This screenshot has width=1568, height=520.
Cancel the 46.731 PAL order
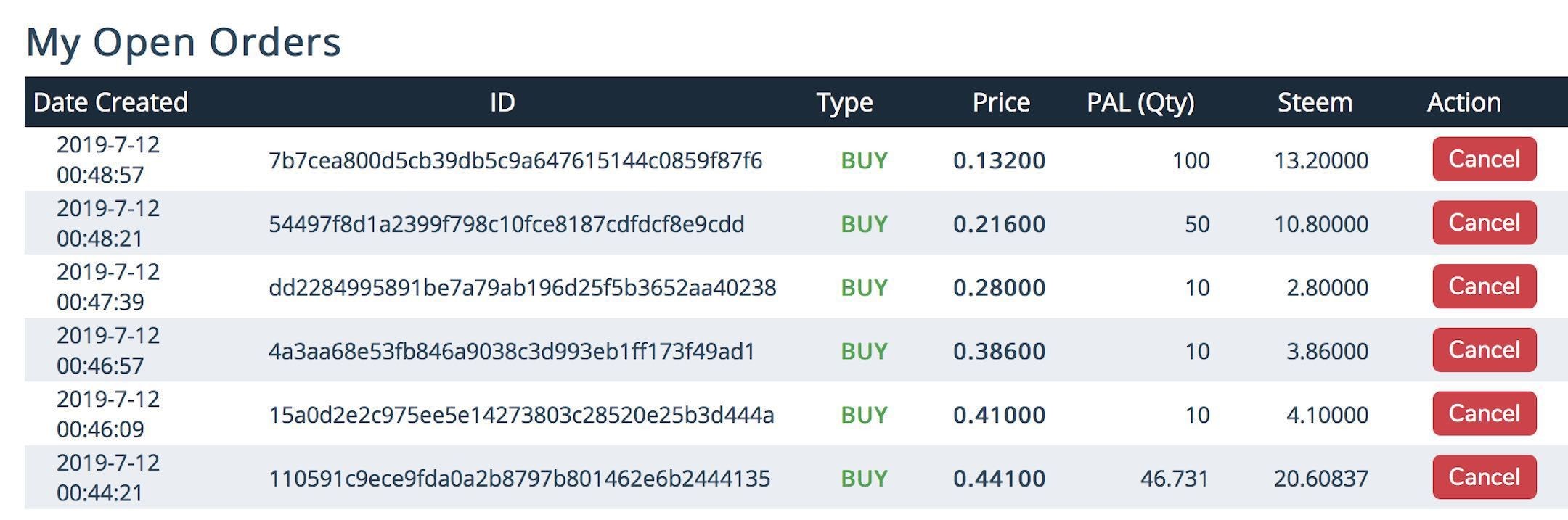[x=1484, y=477]
